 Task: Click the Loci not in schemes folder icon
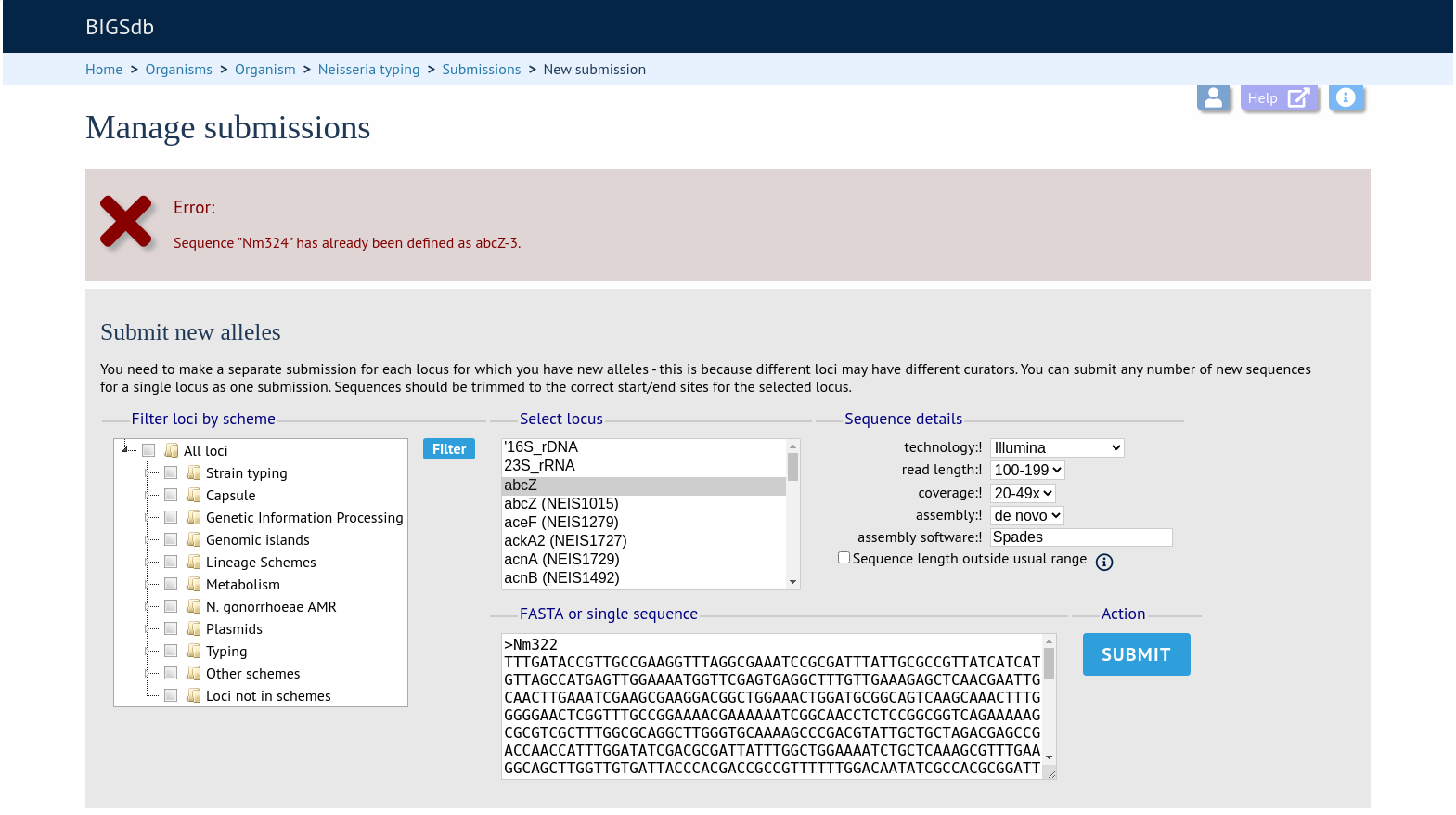coord(194,695)
